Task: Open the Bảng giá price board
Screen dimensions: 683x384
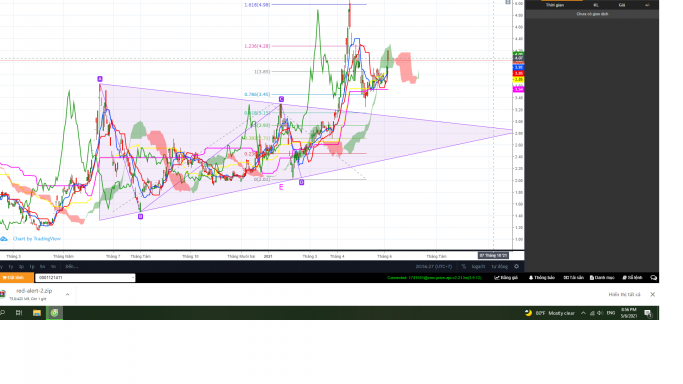Action: (x=506, y=277)
